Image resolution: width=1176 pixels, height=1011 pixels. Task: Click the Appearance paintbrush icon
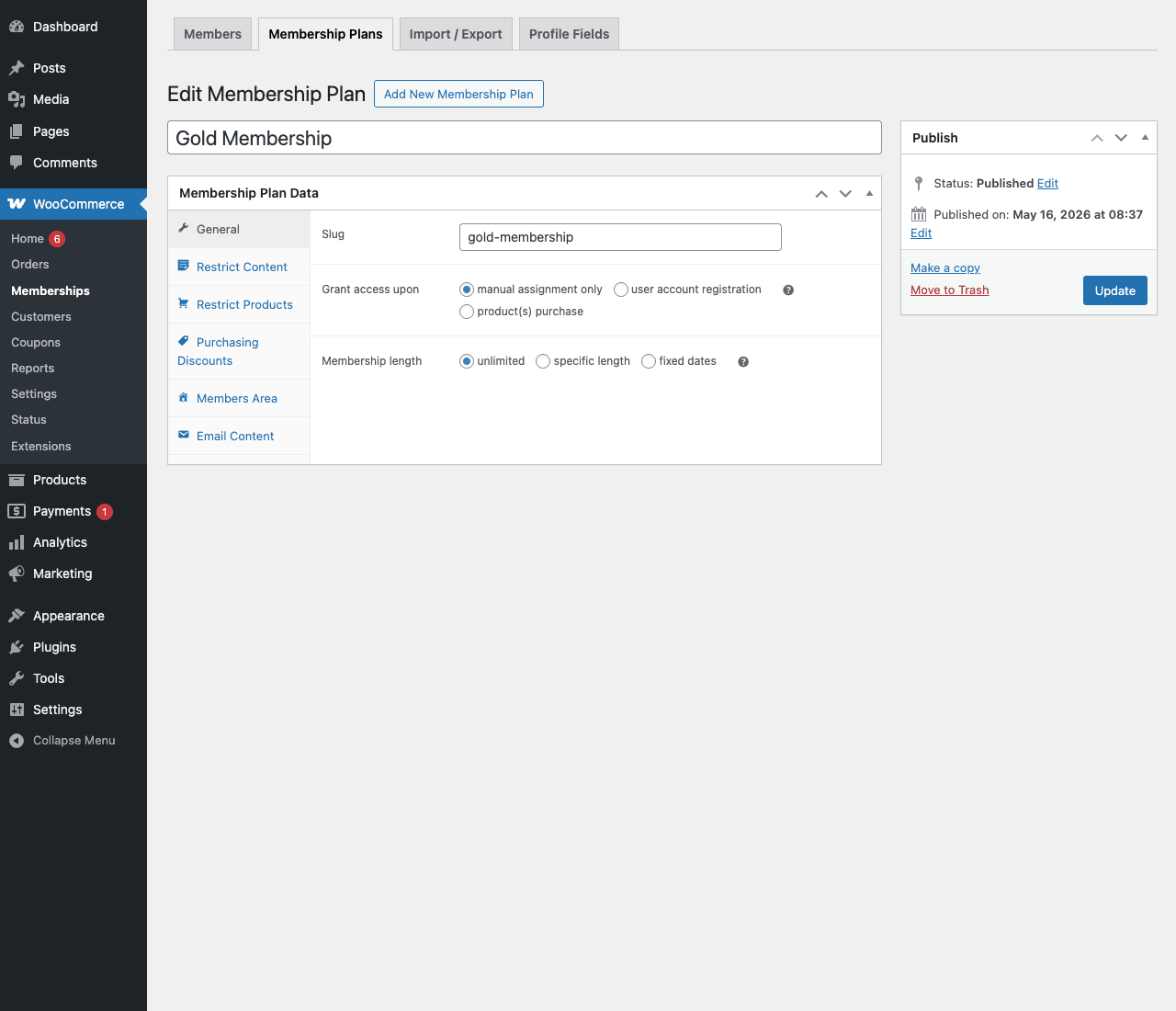point(17,616)
